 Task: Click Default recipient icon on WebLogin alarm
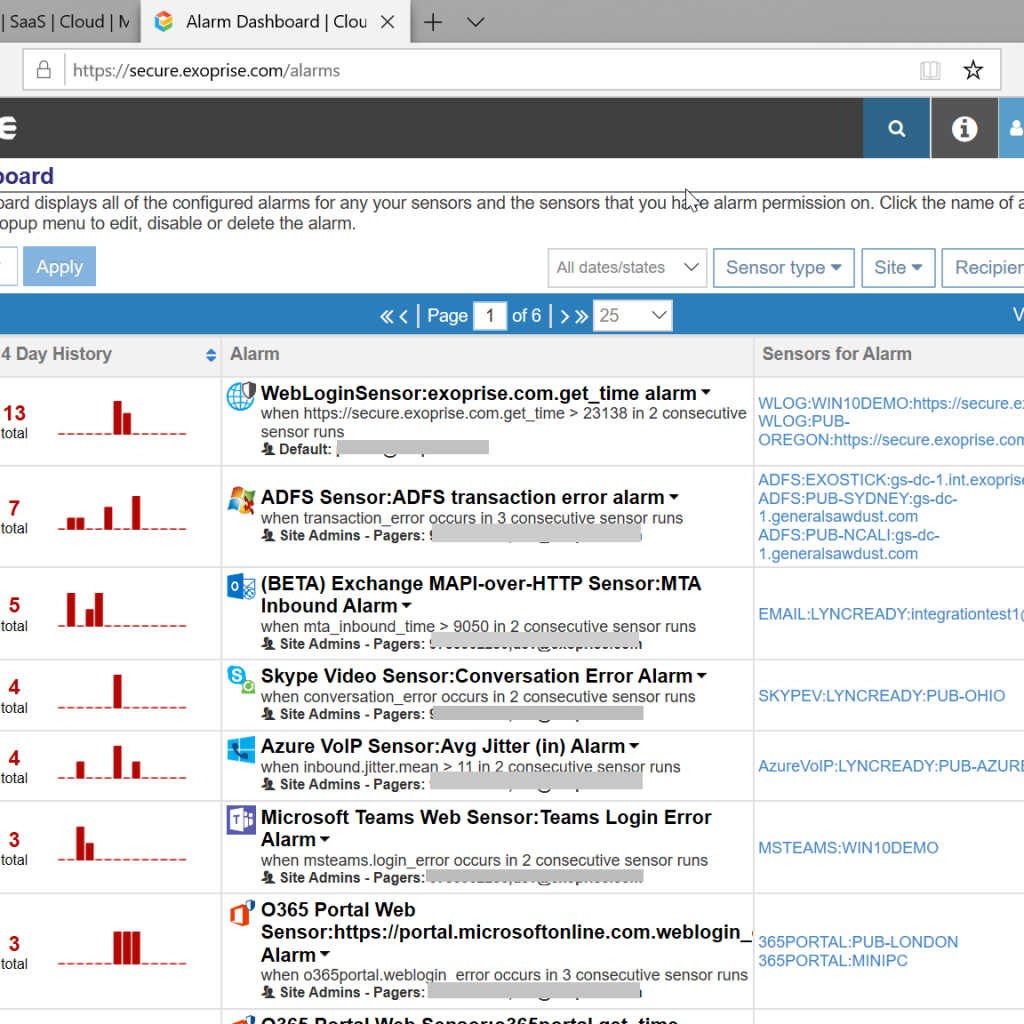(x=268, y=449)
